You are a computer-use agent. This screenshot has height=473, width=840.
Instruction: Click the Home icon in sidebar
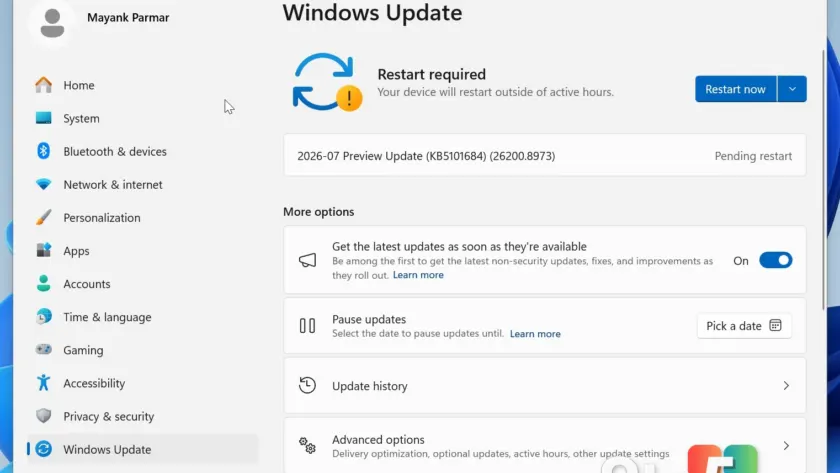pyautogui.click(x=43, y=85)
